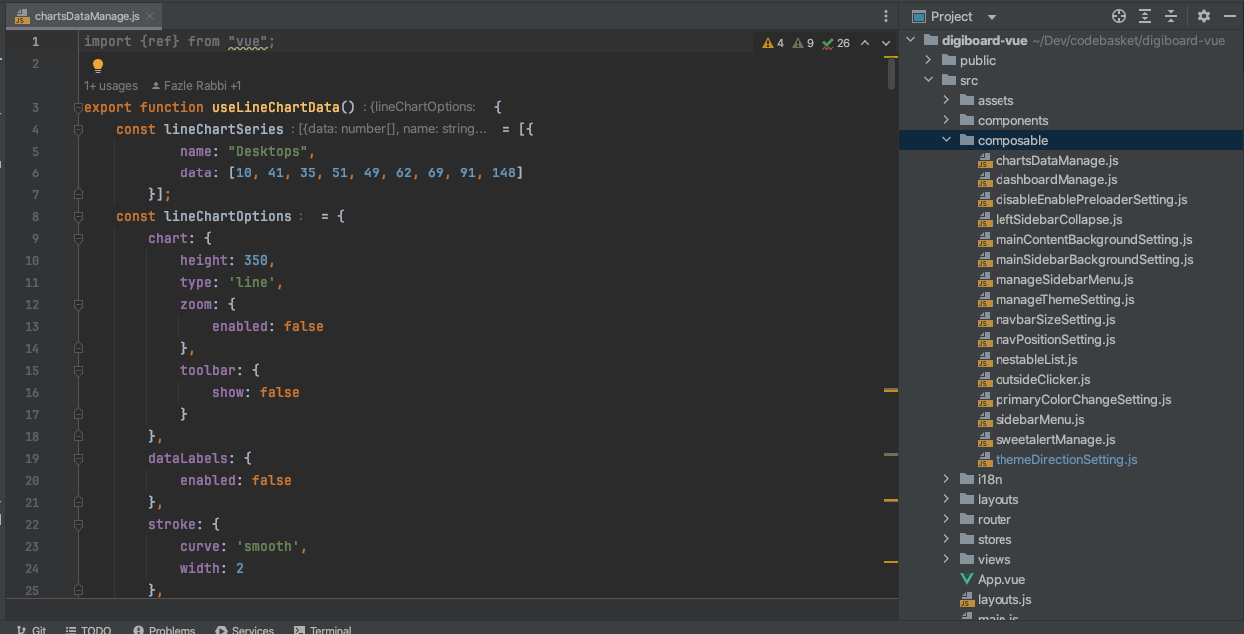The image size is (1244, 634).
Task: Toggle fold marker on the zoom block
Action: click(78, 304)
